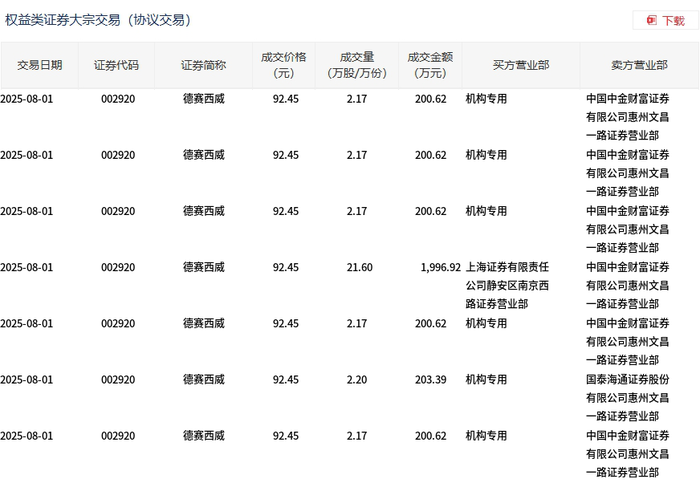The image size is (700, 483).
Task: Click security code 002920 in first row
Action: point(118,99)
